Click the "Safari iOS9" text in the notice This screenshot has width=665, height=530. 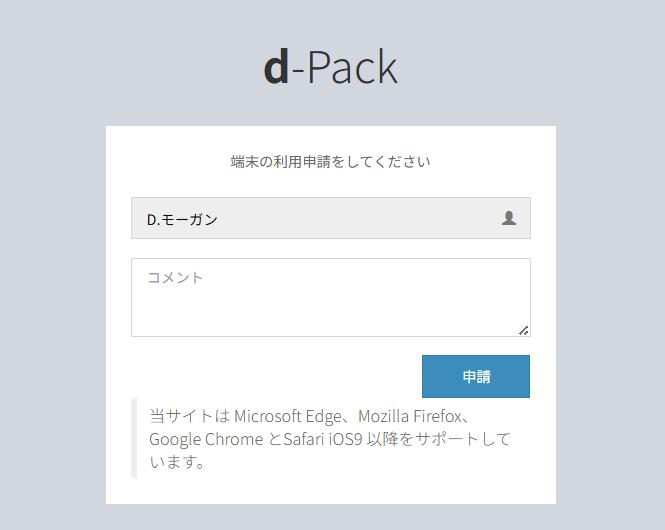tap(326, 439)
